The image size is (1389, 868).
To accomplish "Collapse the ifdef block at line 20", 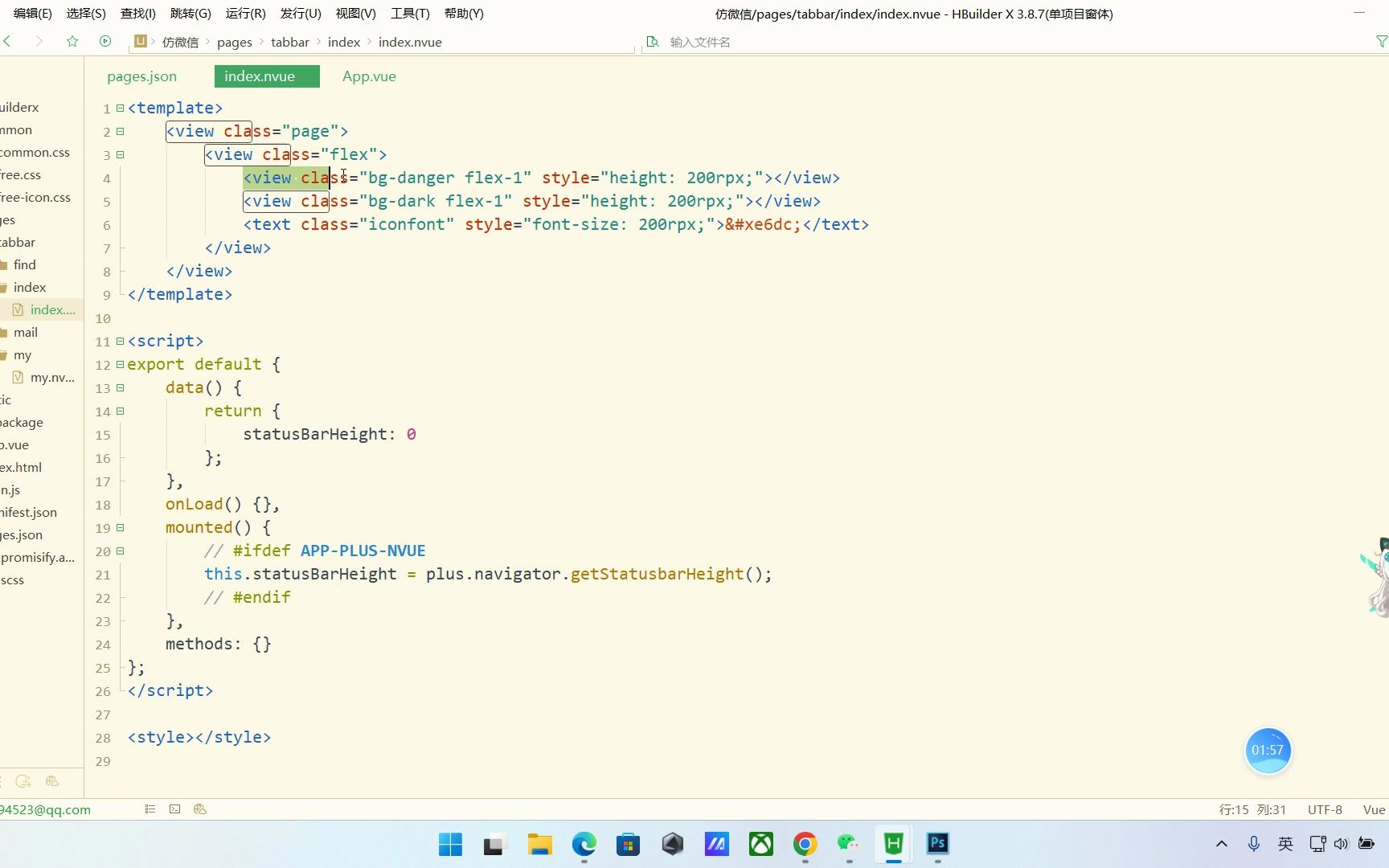I will (x=120, y=551).
